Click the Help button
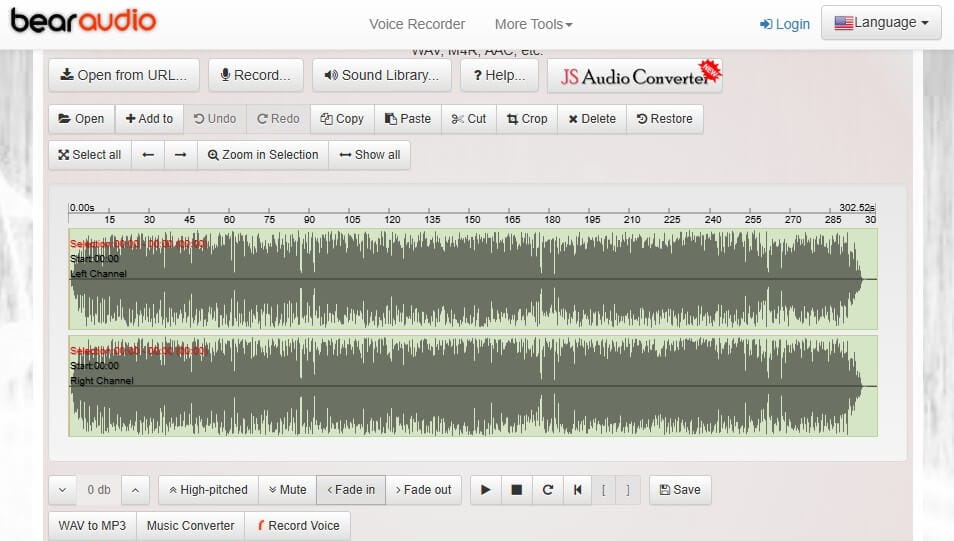This screenshot has height=541, width=954. (x=499, y=75)
